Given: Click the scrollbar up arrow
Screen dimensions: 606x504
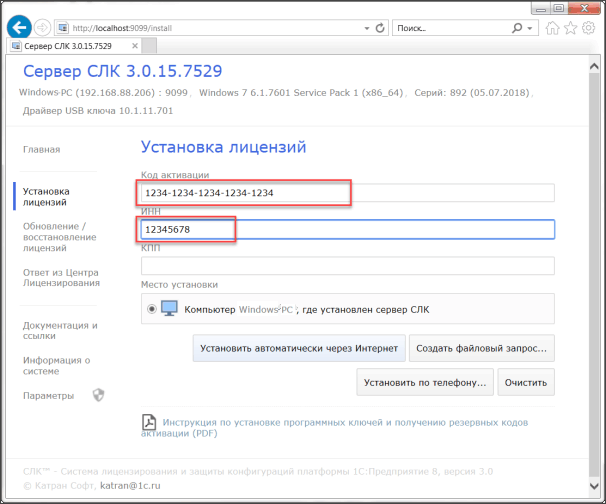Looking at the screenshot, I should (594, 66).
